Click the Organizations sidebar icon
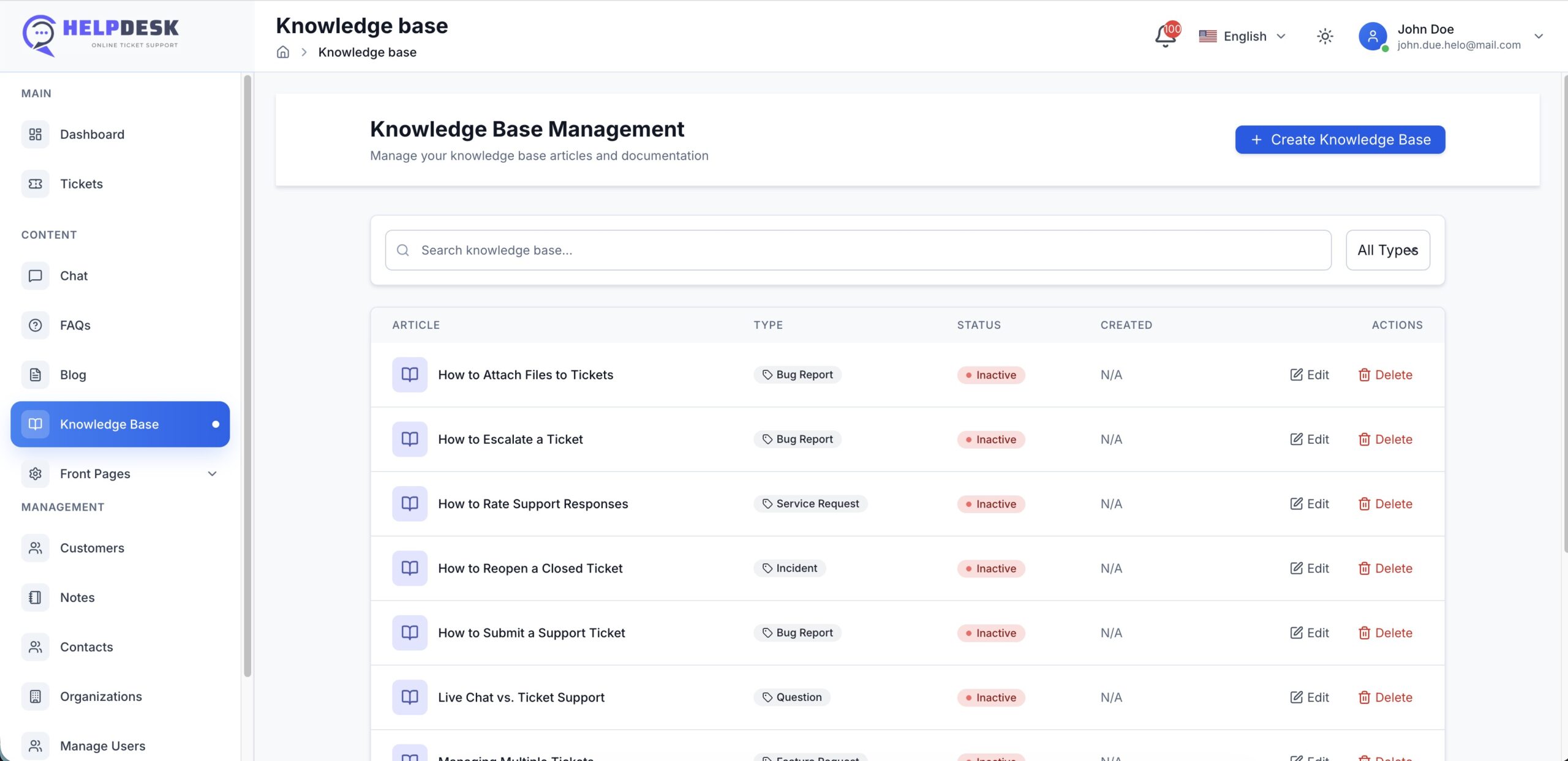This screenshot has width=1568, height=761. point(36,697)
